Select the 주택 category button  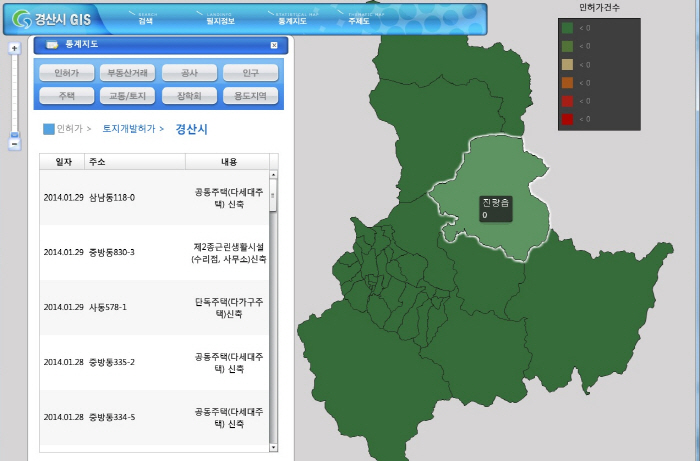pos(67,96)
